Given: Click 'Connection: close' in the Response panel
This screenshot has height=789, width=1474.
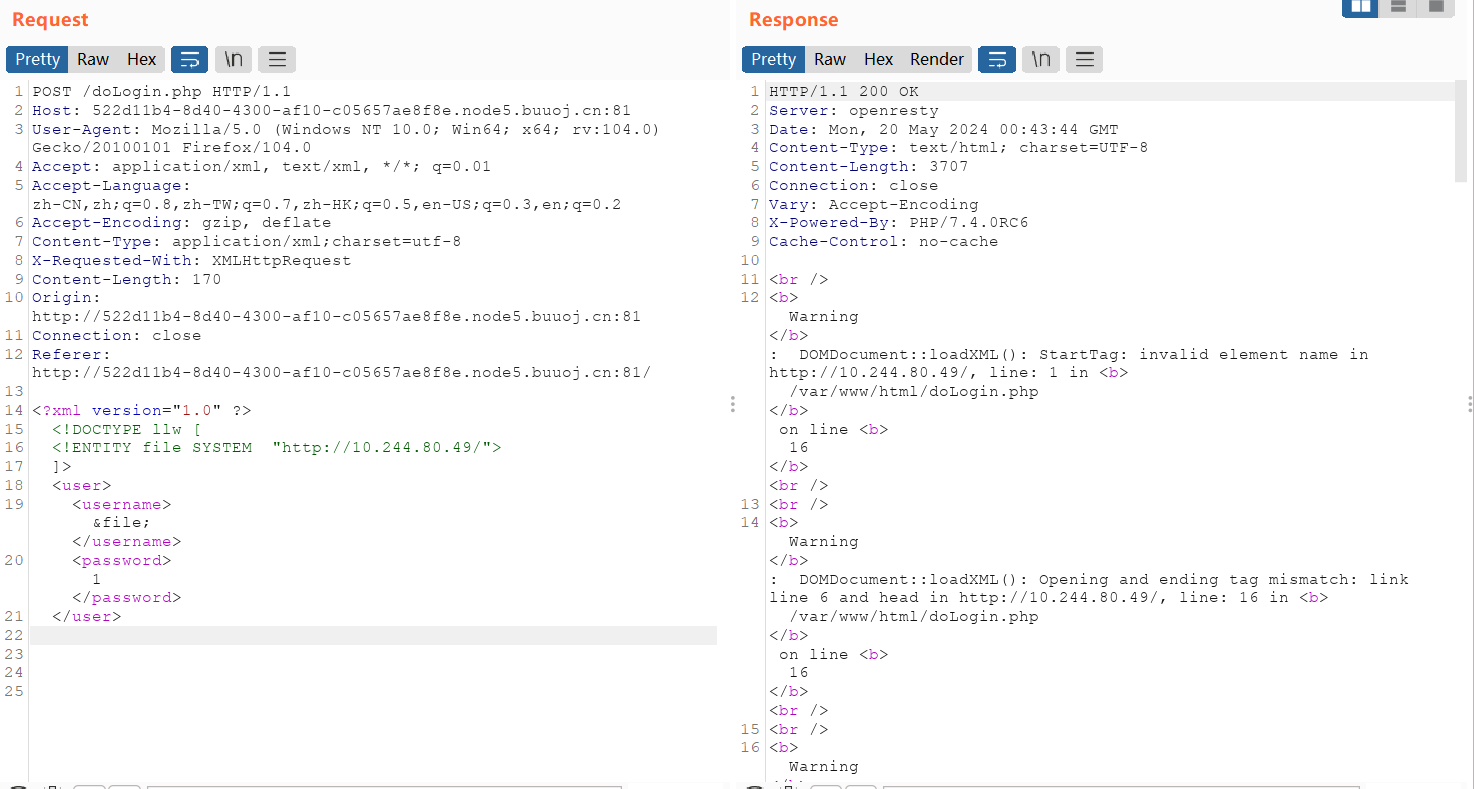Looking at the screenshot, I should pos(853,186).
